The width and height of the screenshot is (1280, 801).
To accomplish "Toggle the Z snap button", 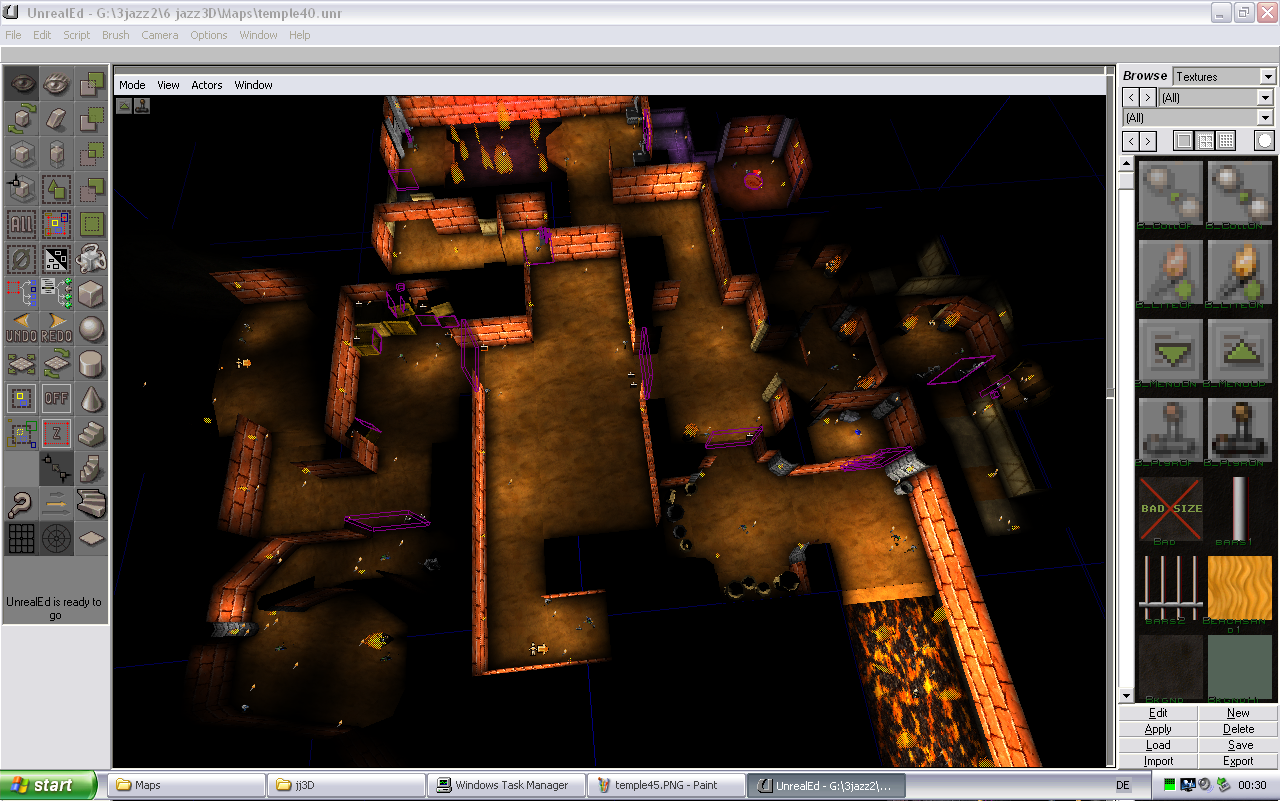I will pos(57,434).
